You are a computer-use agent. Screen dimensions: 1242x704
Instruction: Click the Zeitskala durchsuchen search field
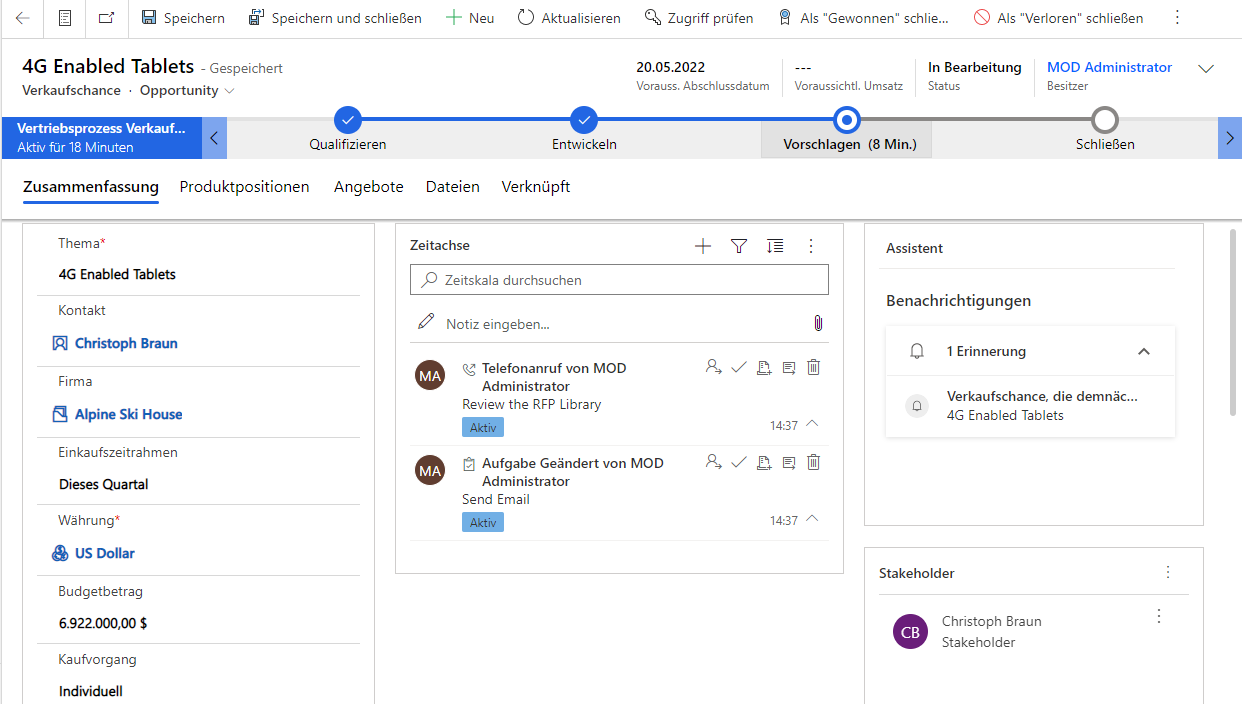coord(619,280)
